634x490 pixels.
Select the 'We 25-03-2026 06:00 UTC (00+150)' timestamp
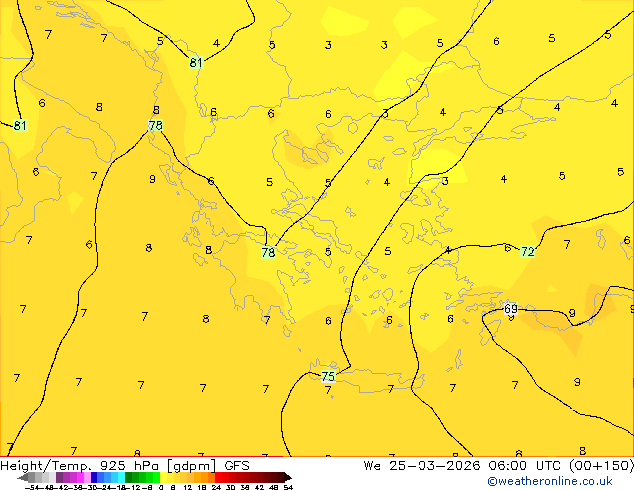pos(499,466)
